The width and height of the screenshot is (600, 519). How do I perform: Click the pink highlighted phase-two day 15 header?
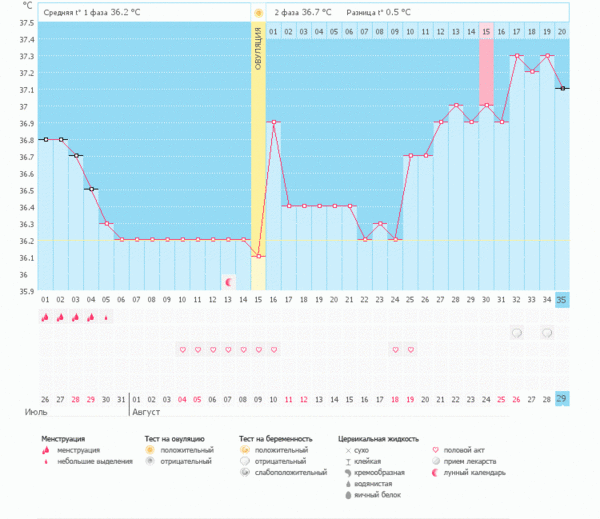coord(486,32)
